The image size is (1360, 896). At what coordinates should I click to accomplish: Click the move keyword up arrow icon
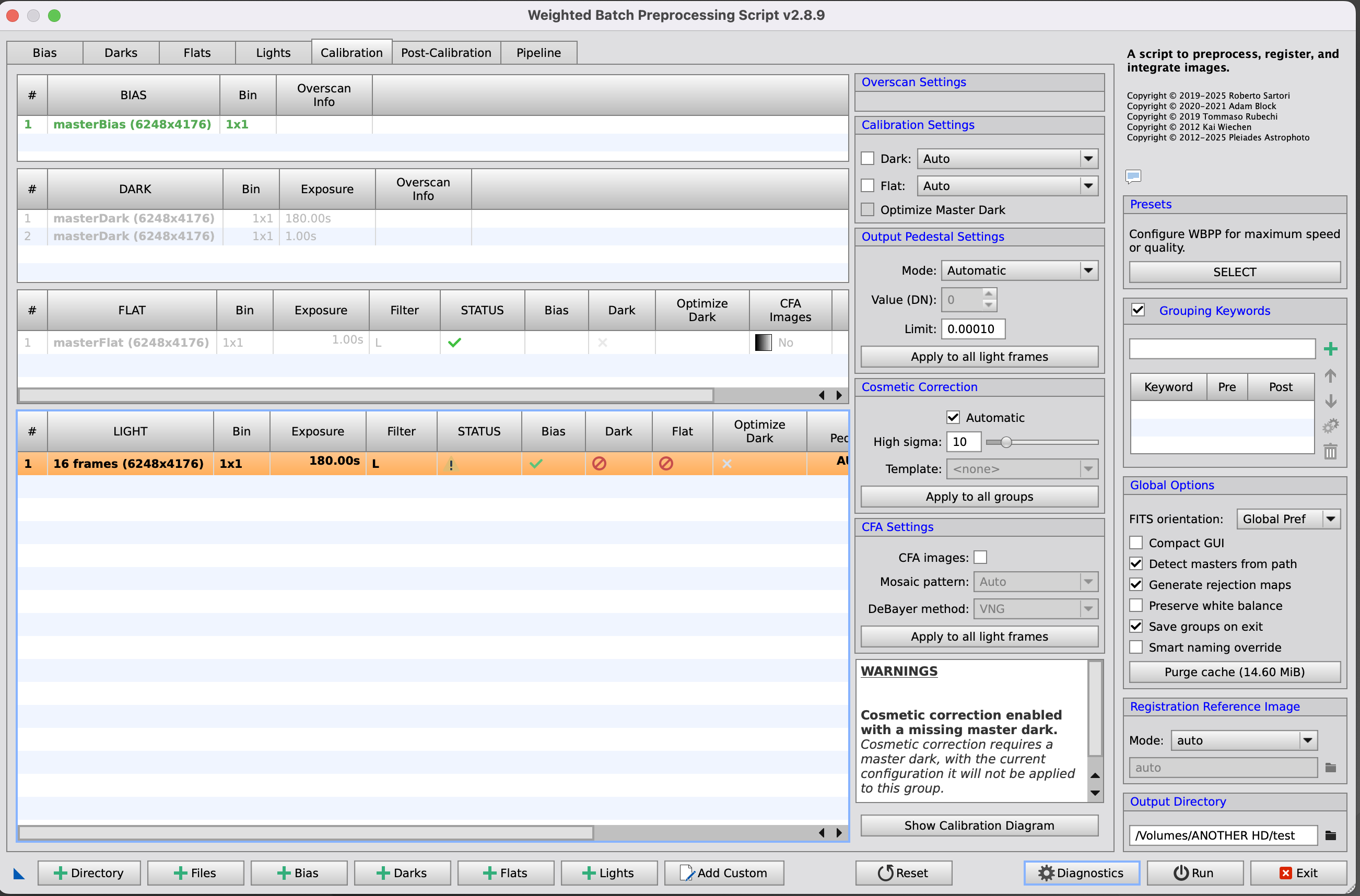click(1330, 375)
